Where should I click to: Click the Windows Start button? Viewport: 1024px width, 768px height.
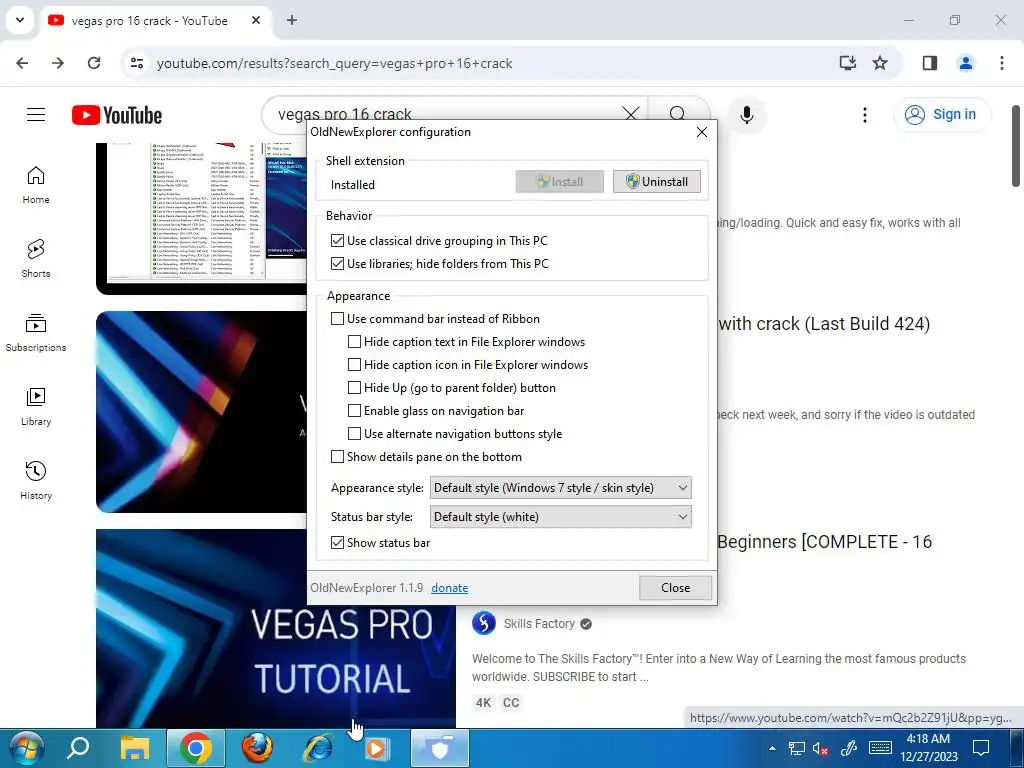pos(25,748)
